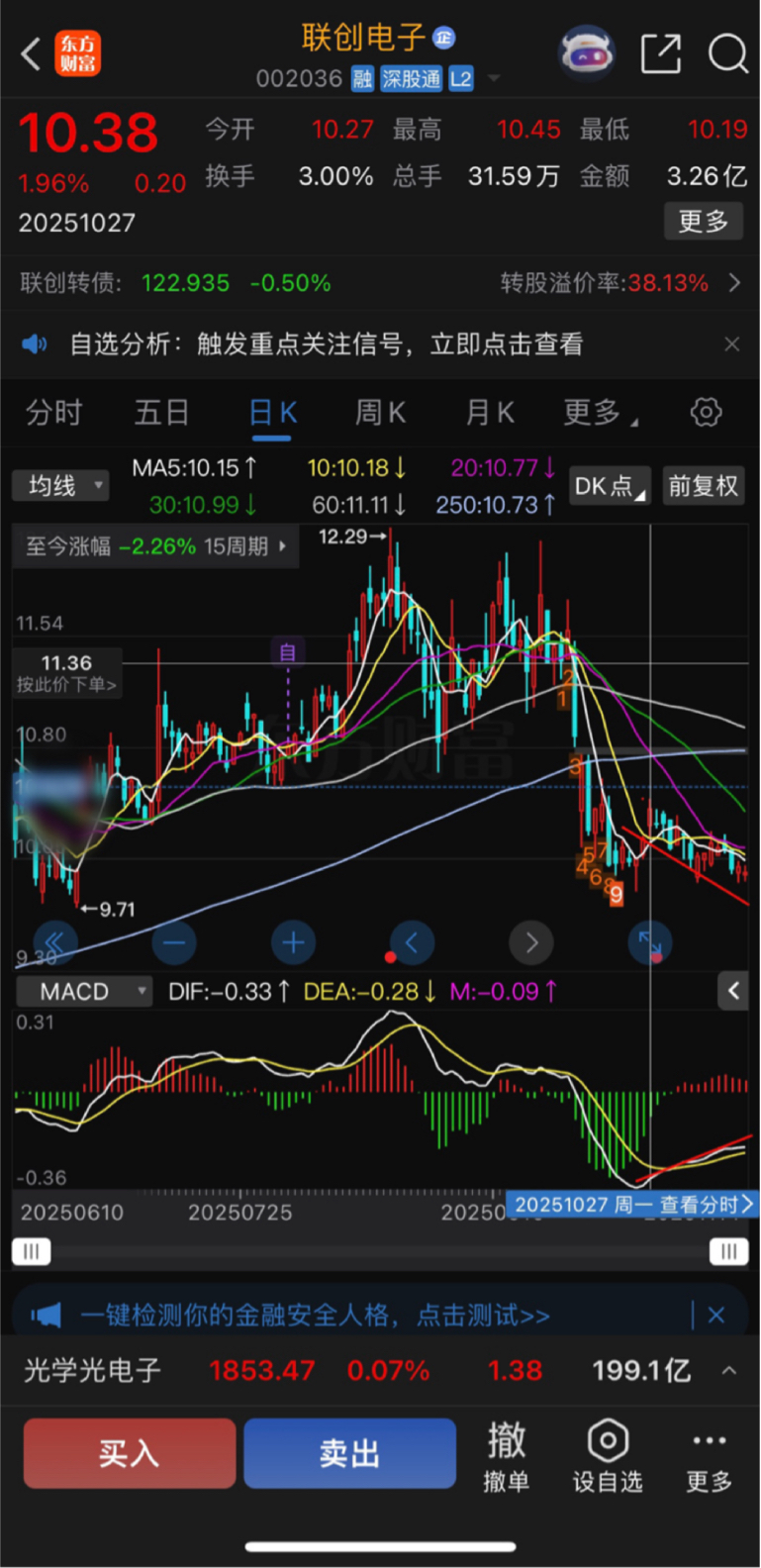Expand the stock switcher arrow beside L2
The image size is (761, 1568).
click(493, 79)
